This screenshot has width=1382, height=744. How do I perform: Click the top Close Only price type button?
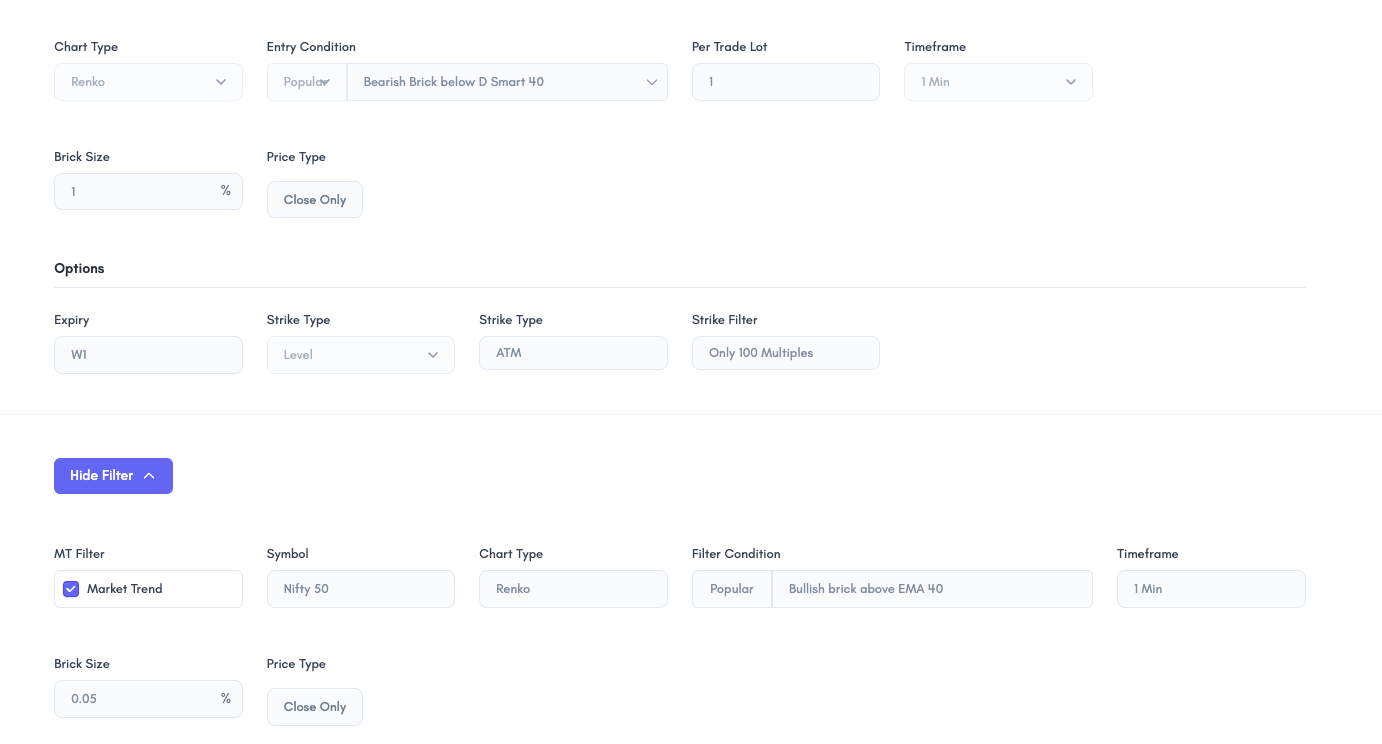click(314, 200)
